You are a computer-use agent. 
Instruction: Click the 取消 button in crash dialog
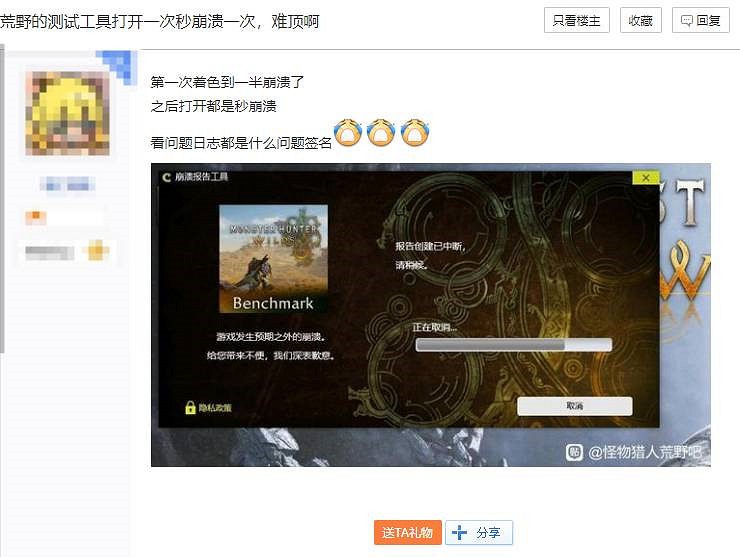(574, 406)
